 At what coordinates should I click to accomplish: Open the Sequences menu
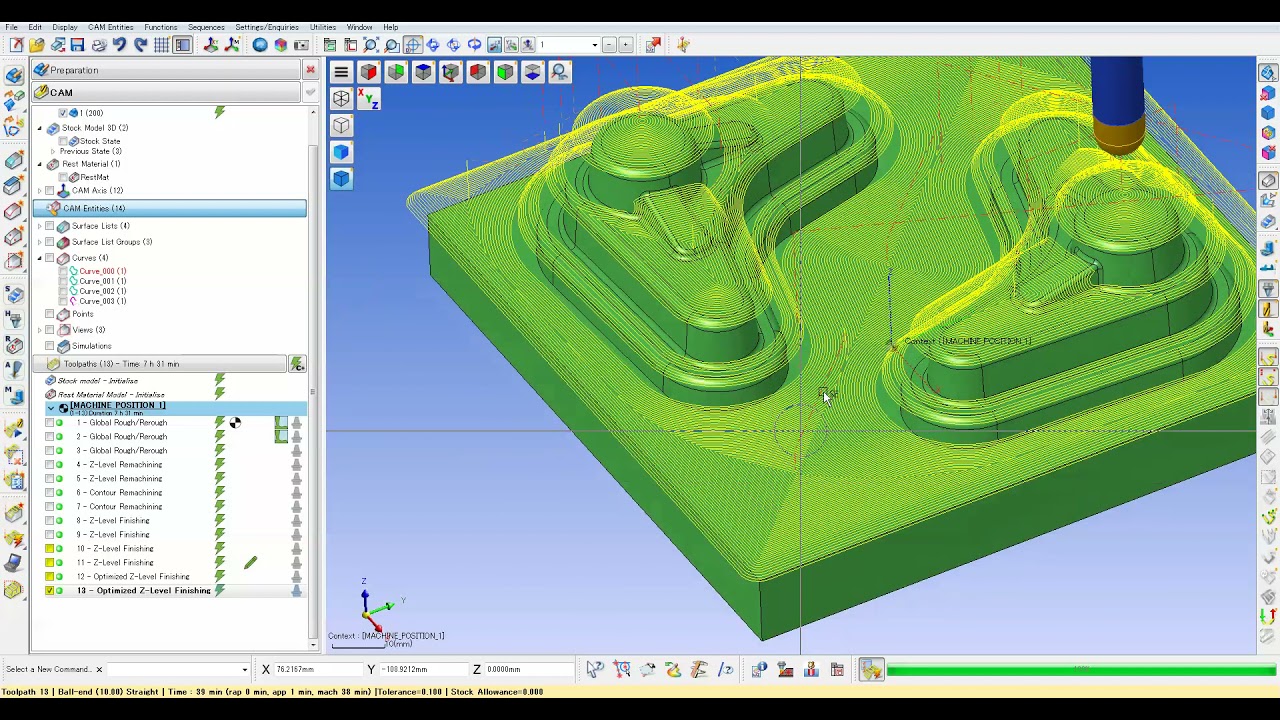tap(206, 27)
